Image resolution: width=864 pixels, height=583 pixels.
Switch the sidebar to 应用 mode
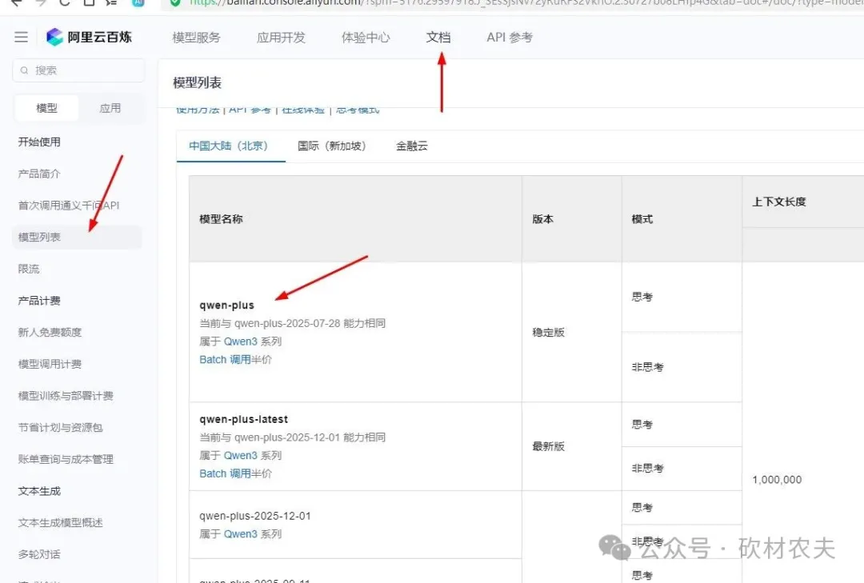[x=110, y=108]
